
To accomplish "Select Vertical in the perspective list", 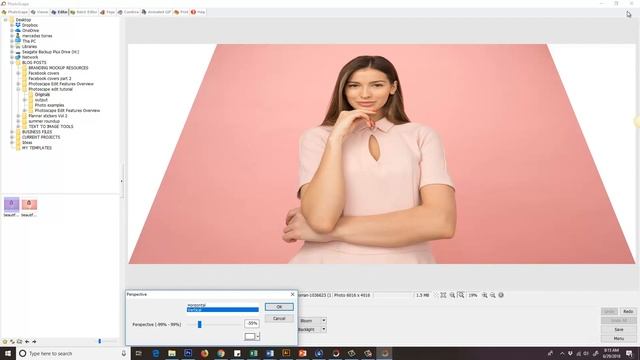I will [x=222, y=310].
